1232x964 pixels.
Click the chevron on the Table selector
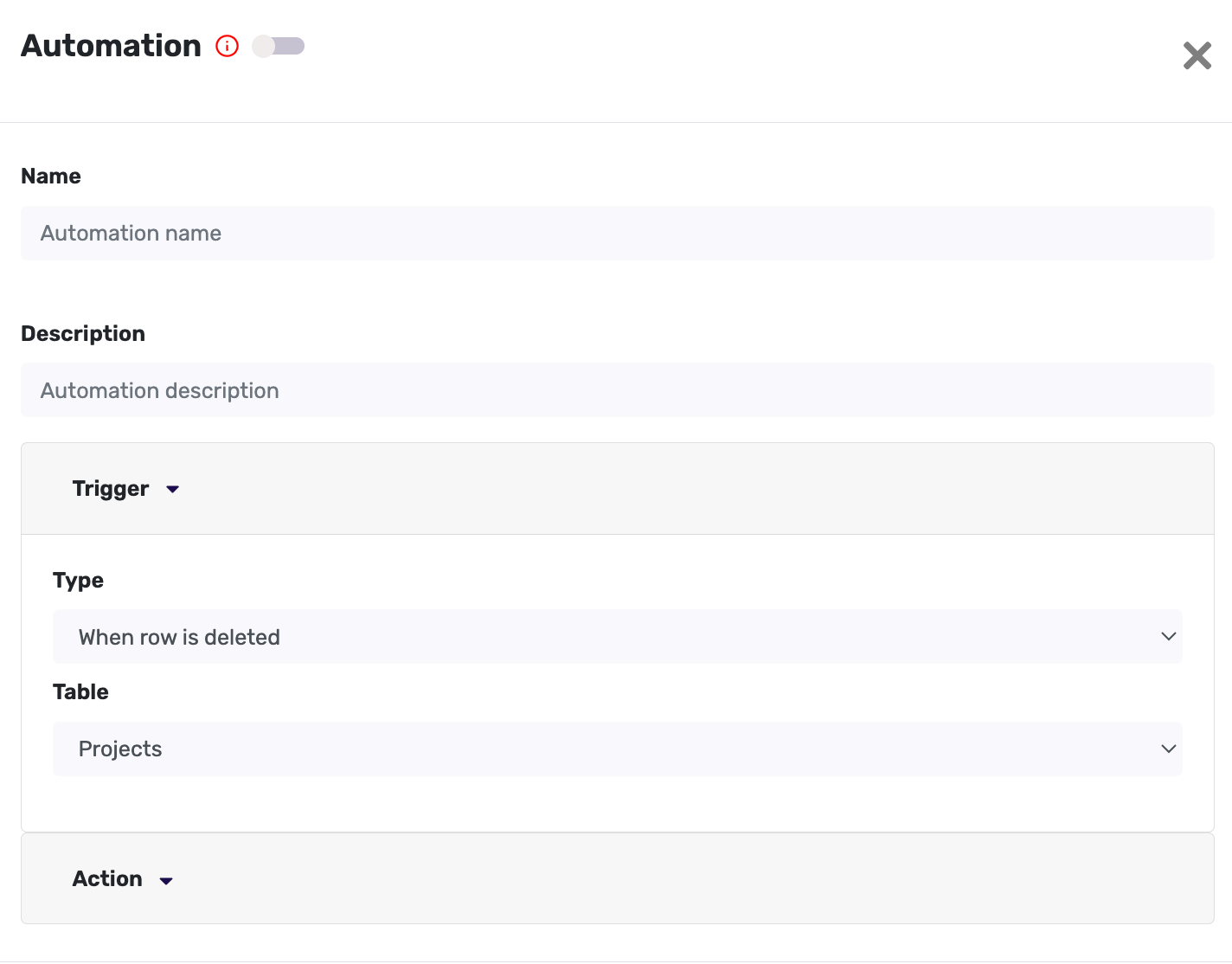[1168, 749]
